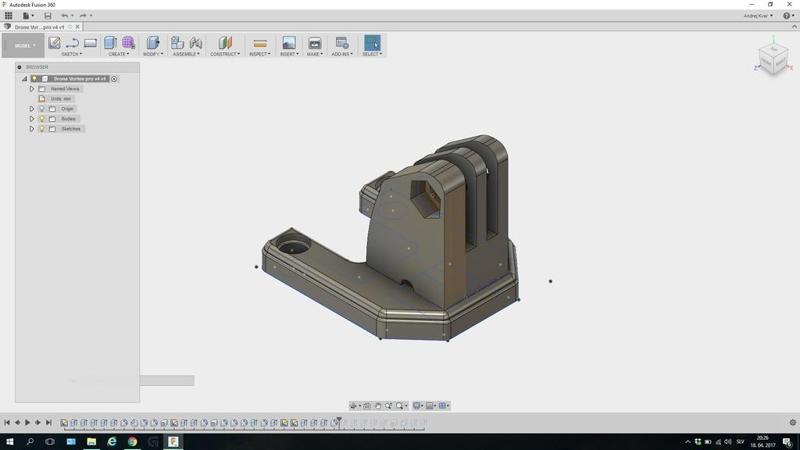Click the Add-Ins scripts icon
Image resolution: width=800 pixels, height=450 pixels.
tap(342, 43)
